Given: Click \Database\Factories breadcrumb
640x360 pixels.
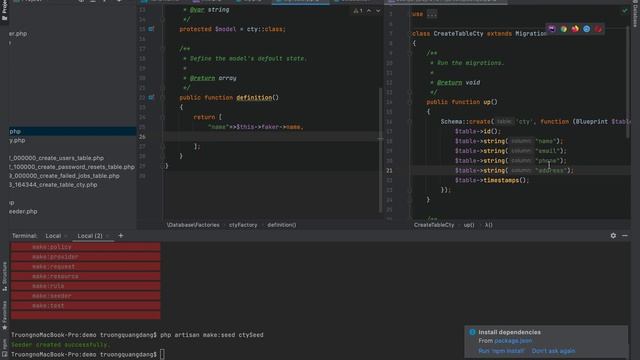Looking at the screenshot, I should pos(193,225).
